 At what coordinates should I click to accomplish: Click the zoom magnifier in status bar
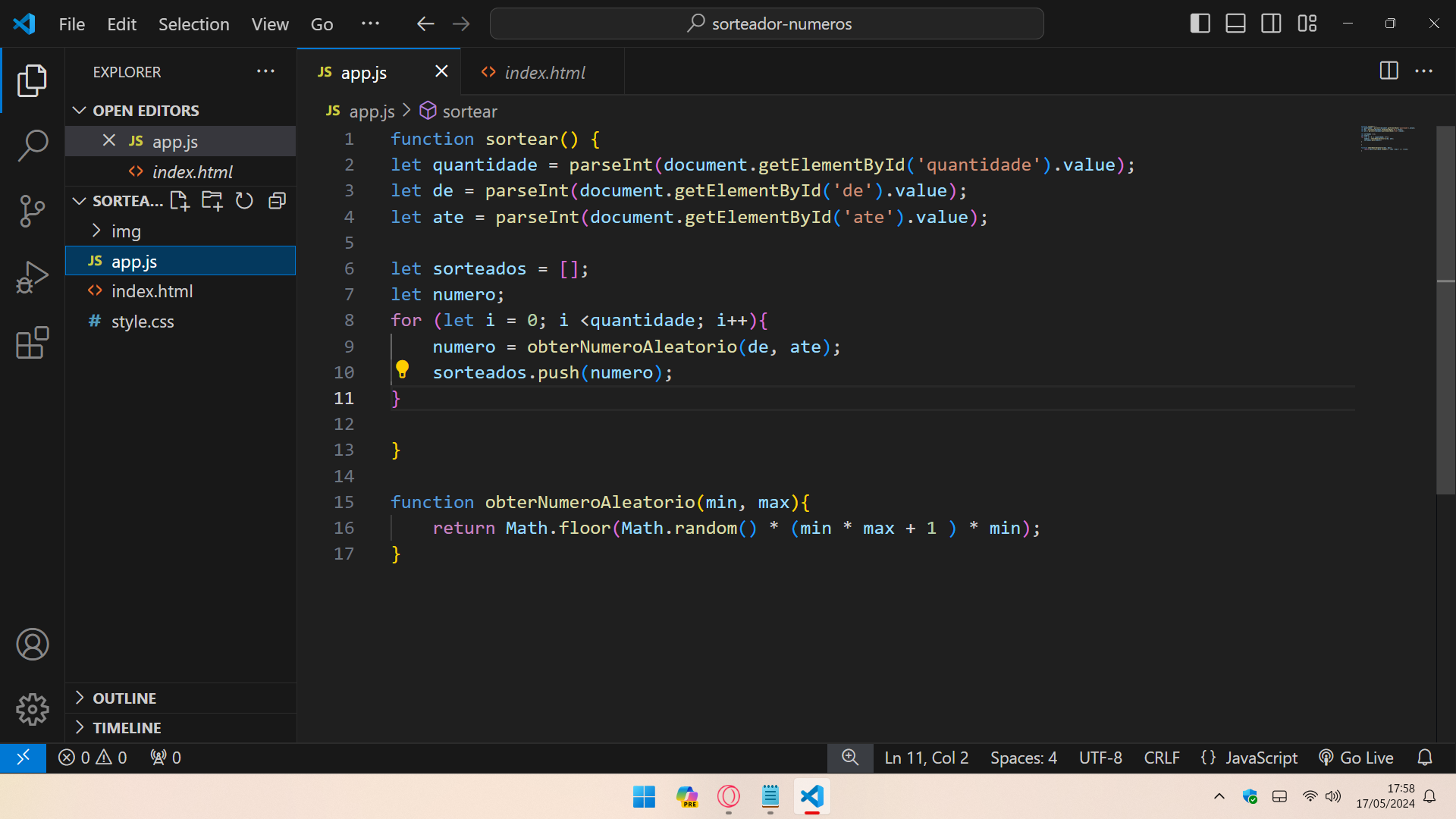[x=850, y=758]
